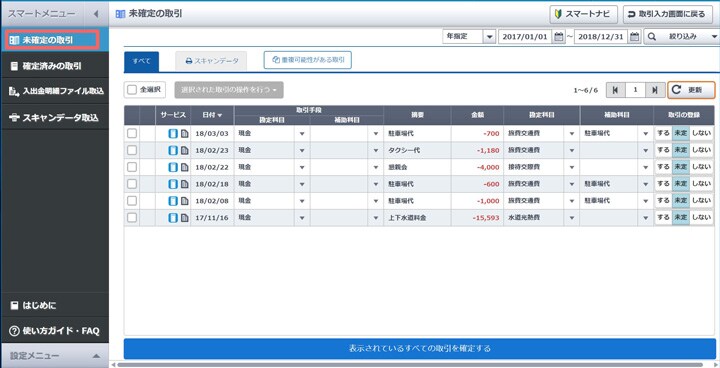Expand the 絞り込み filter dropdown
720x368 pixels.
tap(714, 37)
